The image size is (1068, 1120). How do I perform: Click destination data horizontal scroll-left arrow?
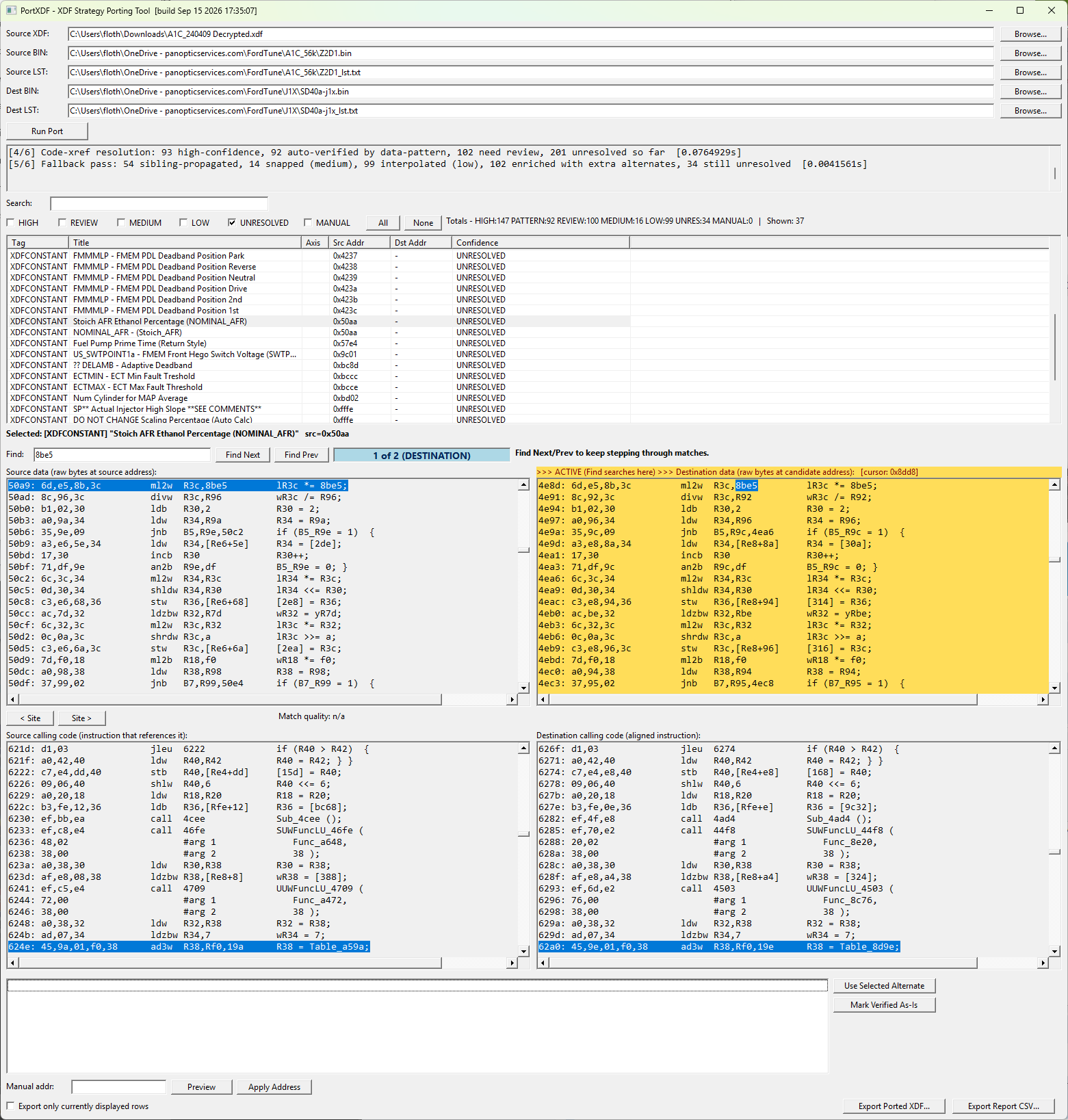click(x=543, y=699)
